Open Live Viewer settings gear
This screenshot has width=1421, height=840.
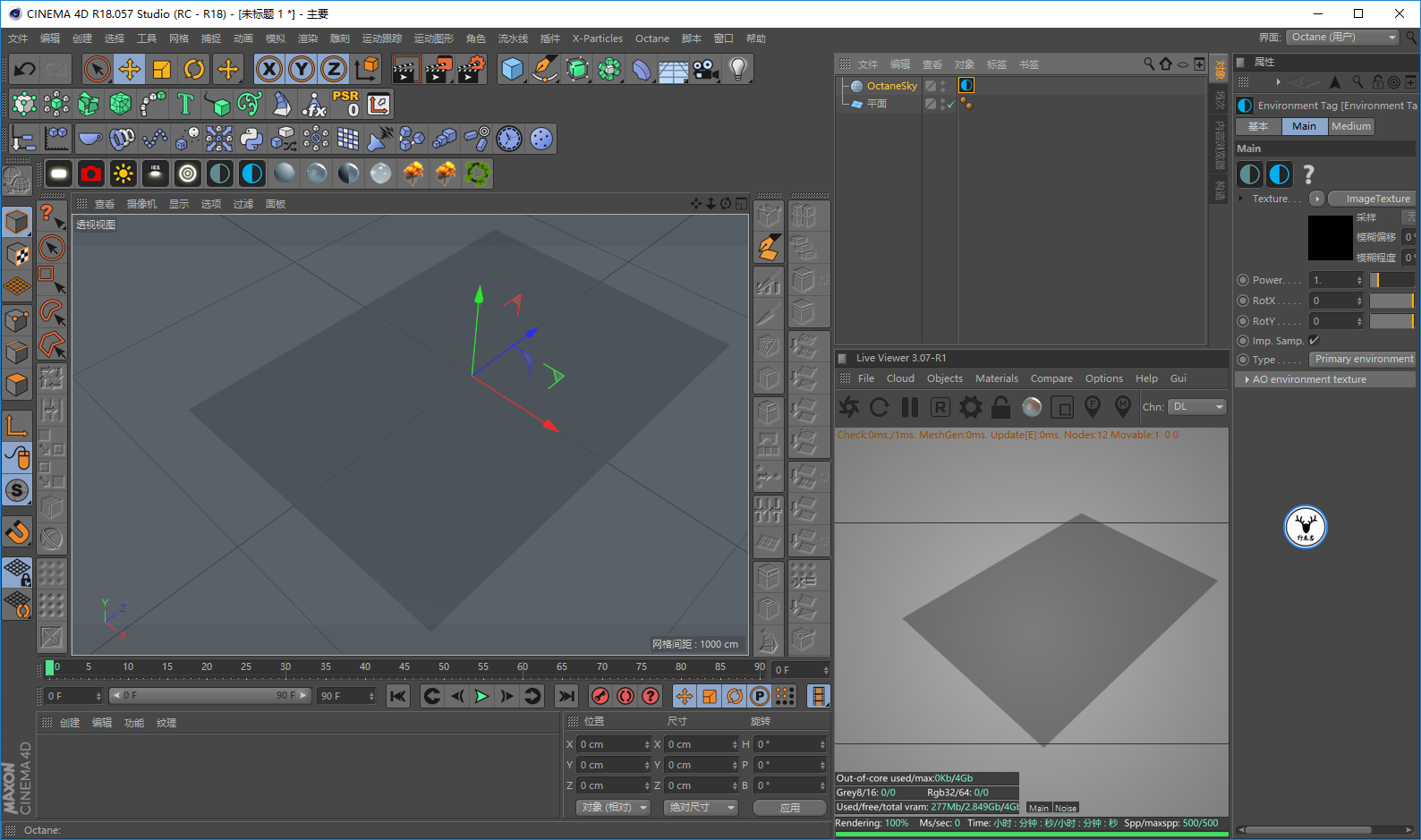pyautogui.click(x=970, y=408)
